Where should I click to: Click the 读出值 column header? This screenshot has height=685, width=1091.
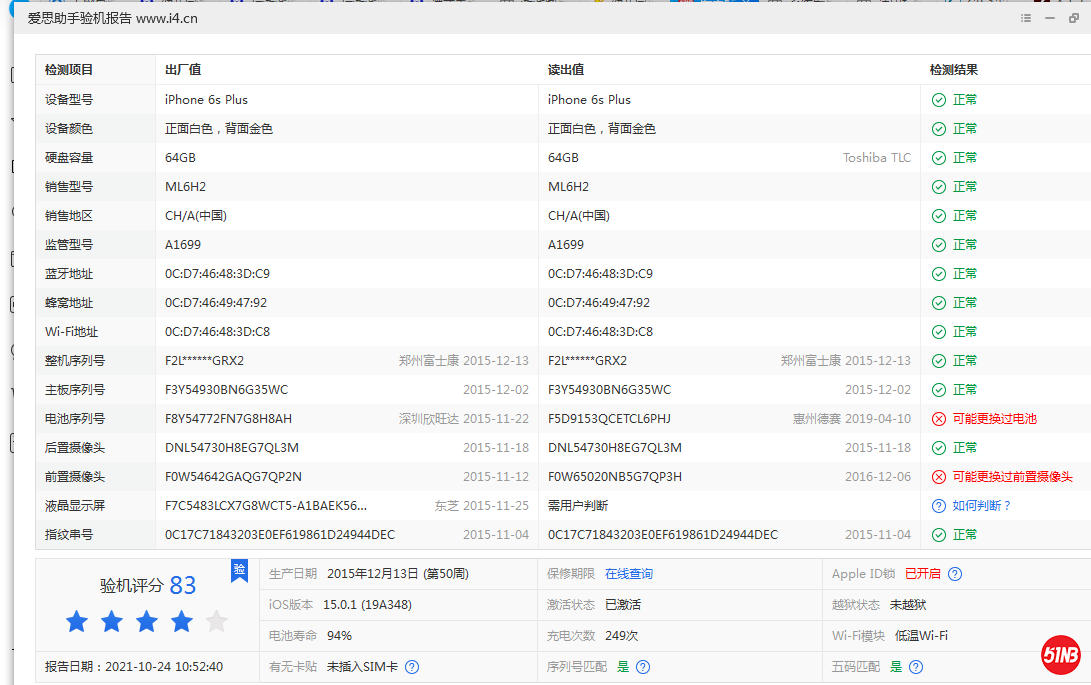(566, 70)
